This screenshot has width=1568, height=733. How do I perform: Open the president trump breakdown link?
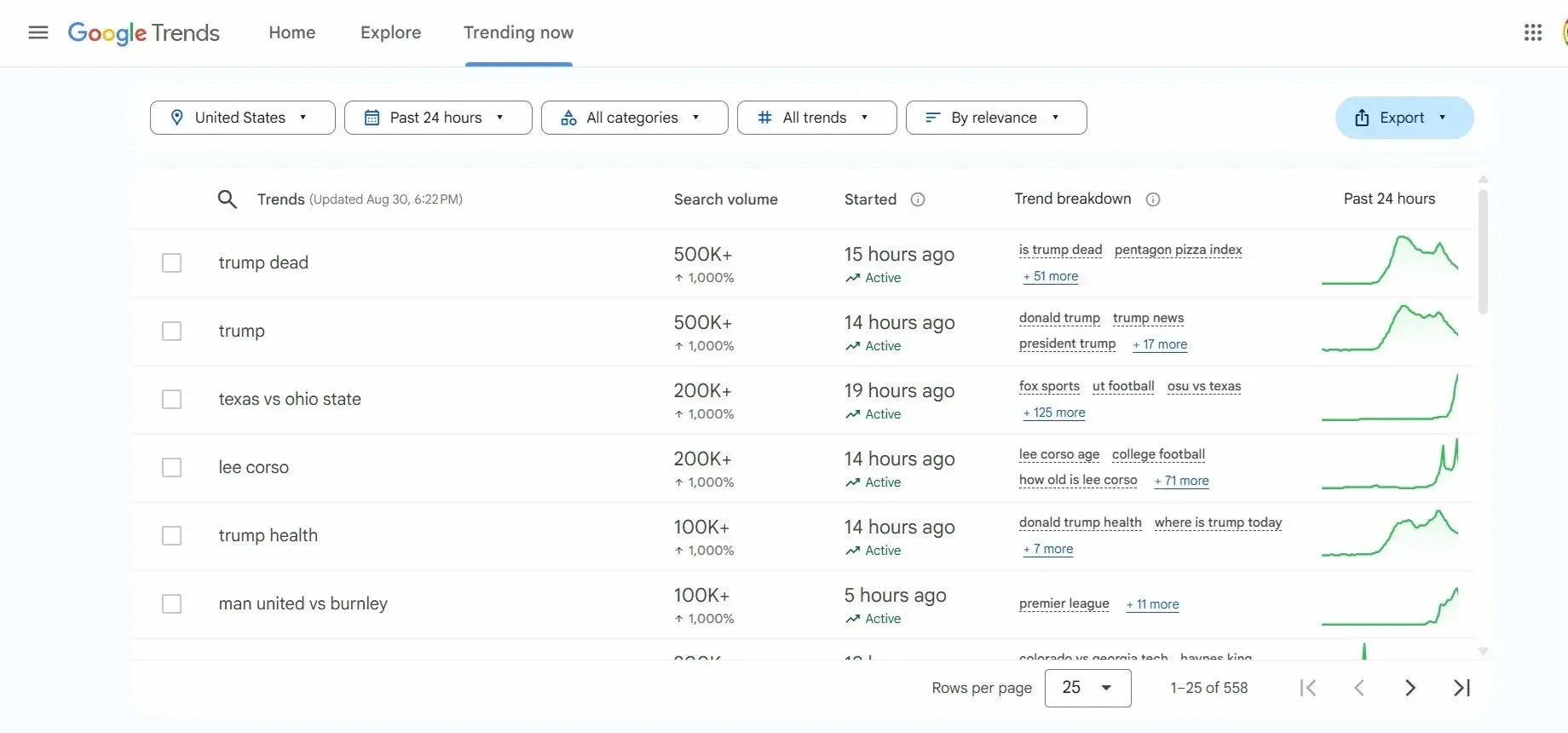tap(1067, 343)
